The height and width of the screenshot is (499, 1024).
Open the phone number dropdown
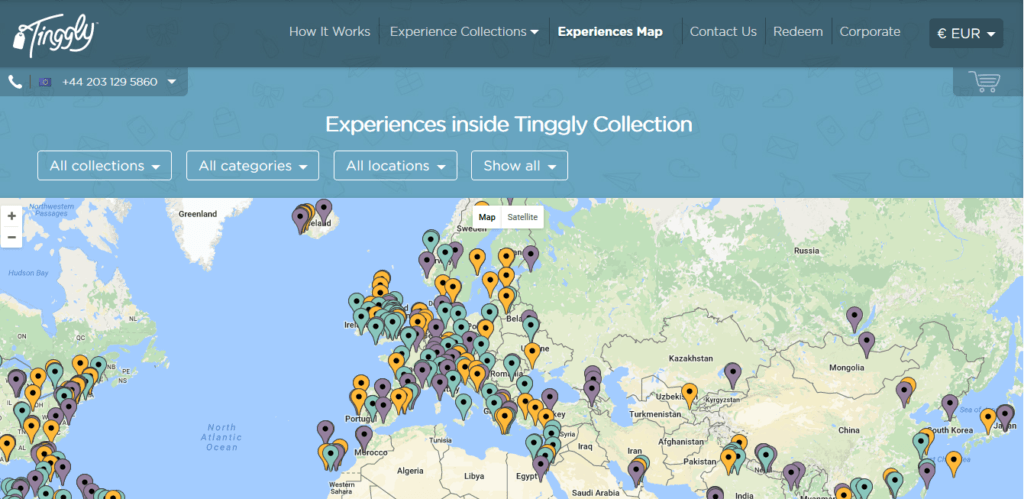[172, 82]
